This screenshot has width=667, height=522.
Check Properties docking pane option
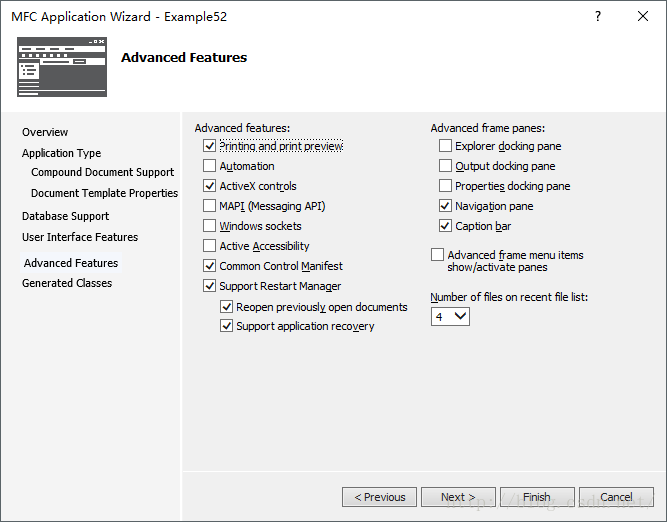pos(445,185)
